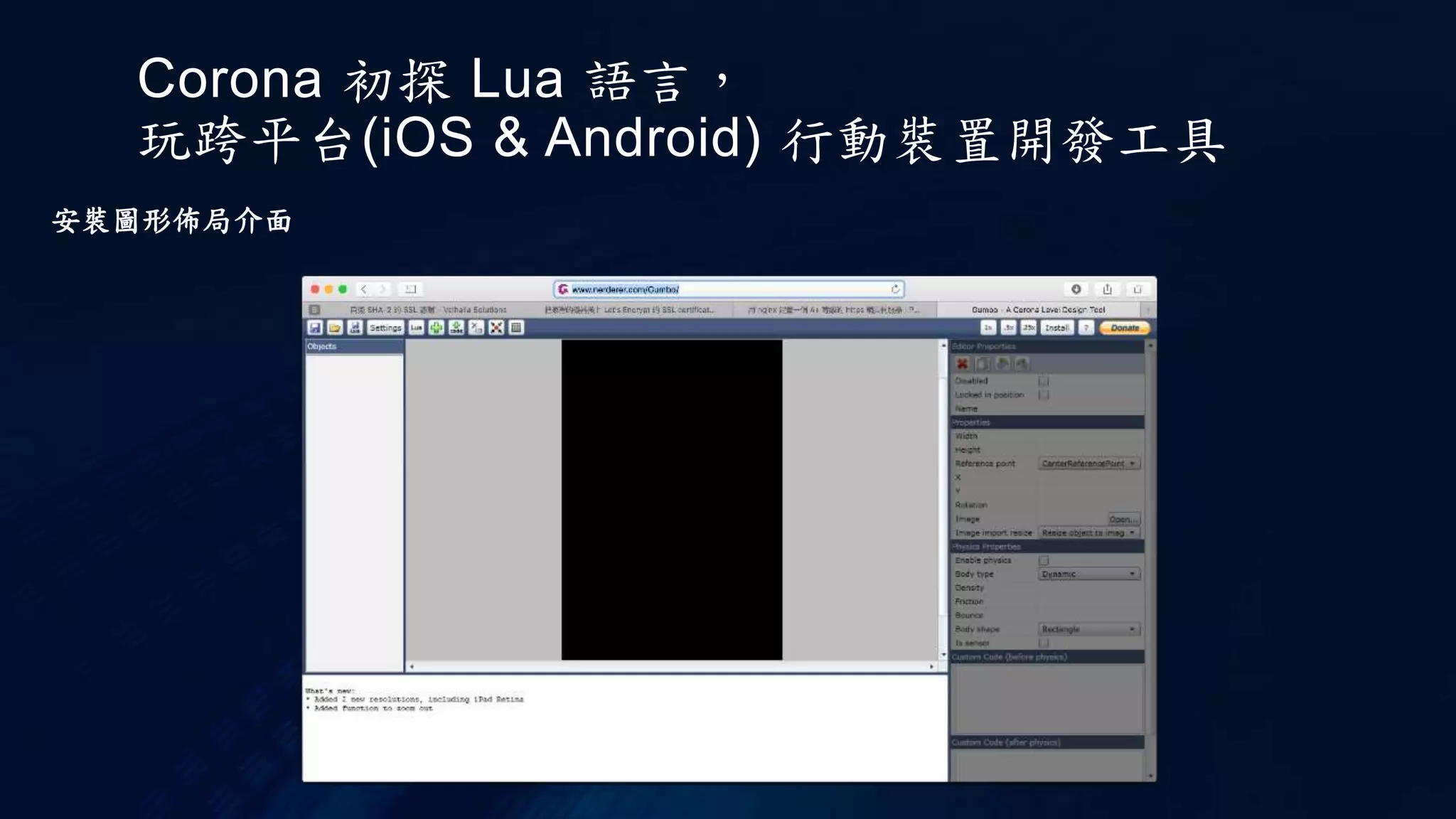Switch to the Valhalla Solutions SSL tab
Viewport: 1456px width, 819px height.
click(428, 310)
